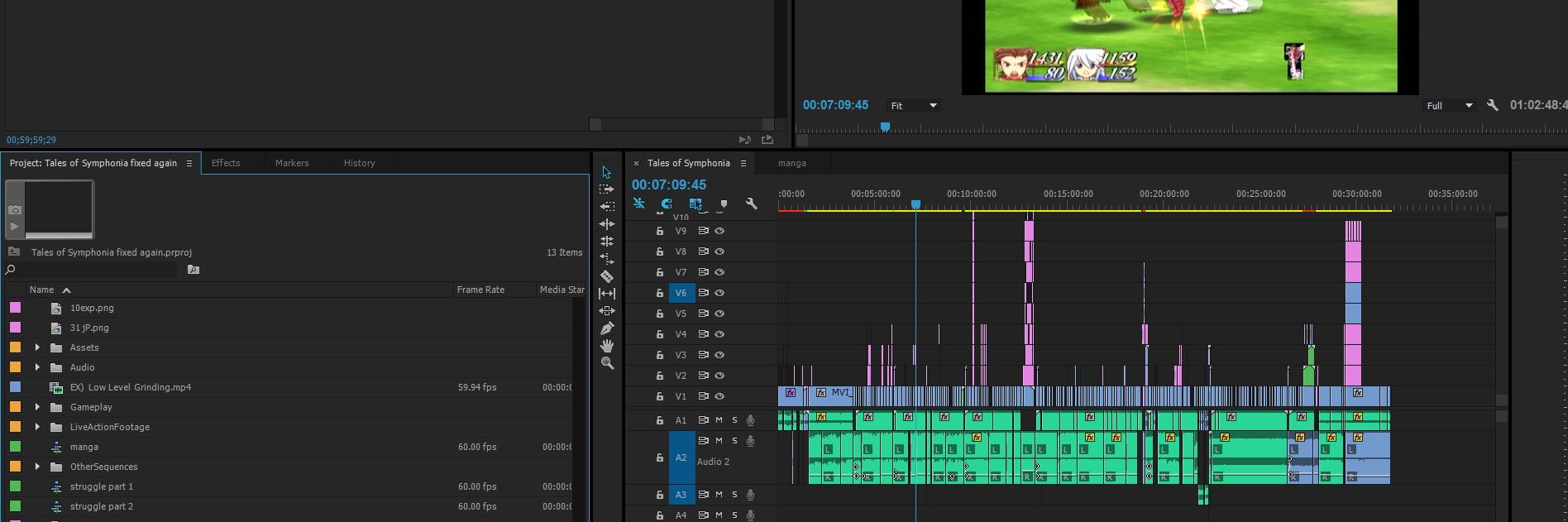
Task: Click A1 voice-over record microphone
Action: (750, 420)
